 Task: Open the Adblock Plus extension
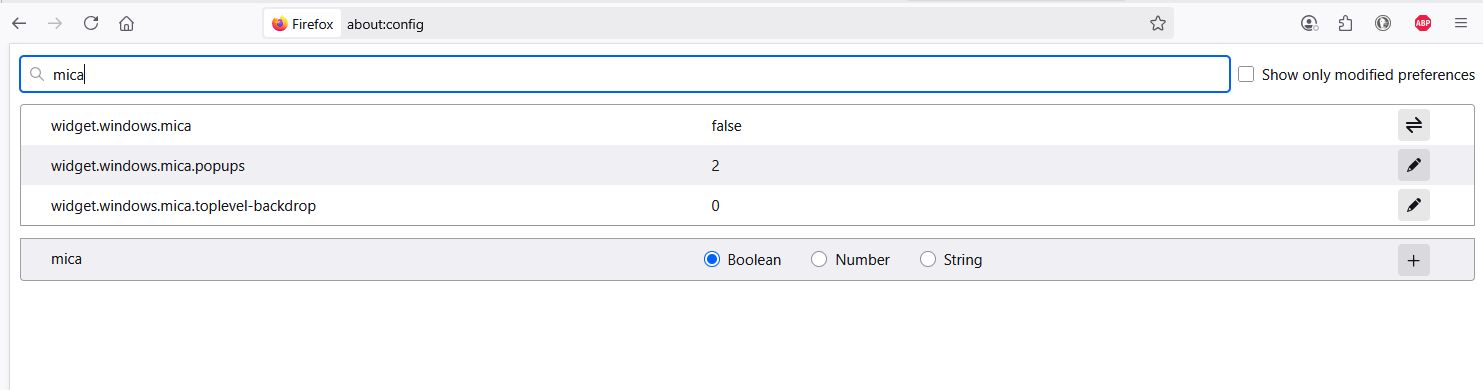1422,24
